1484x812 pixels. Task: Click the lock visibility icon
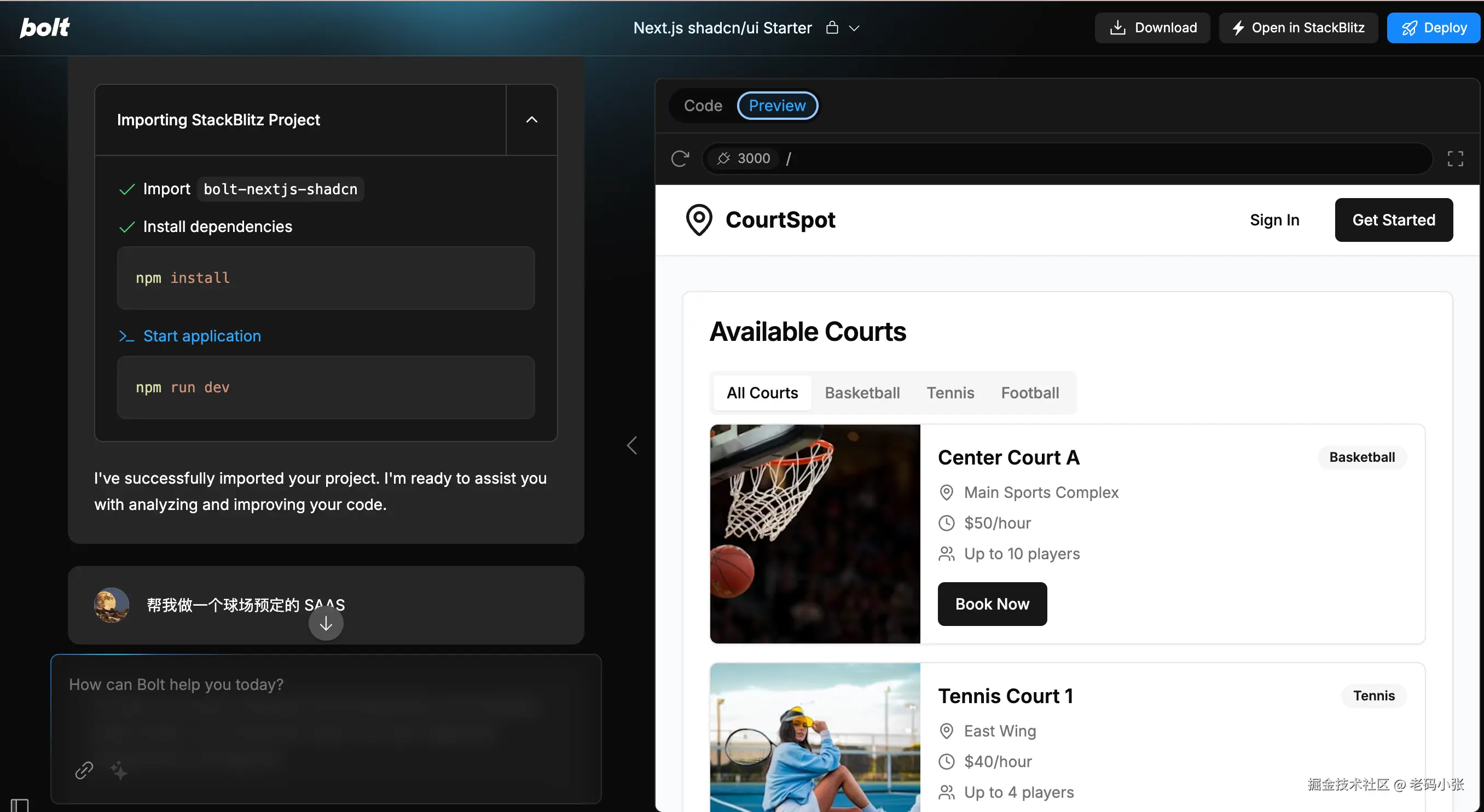pyautogui.click(x=832, y=28)
